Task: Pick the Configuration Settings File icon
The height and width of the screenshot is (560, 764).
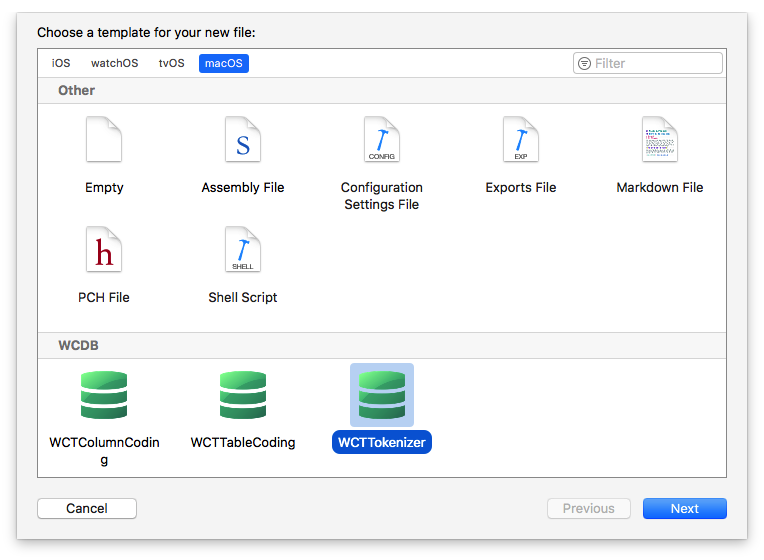Action: pos(381,140)
